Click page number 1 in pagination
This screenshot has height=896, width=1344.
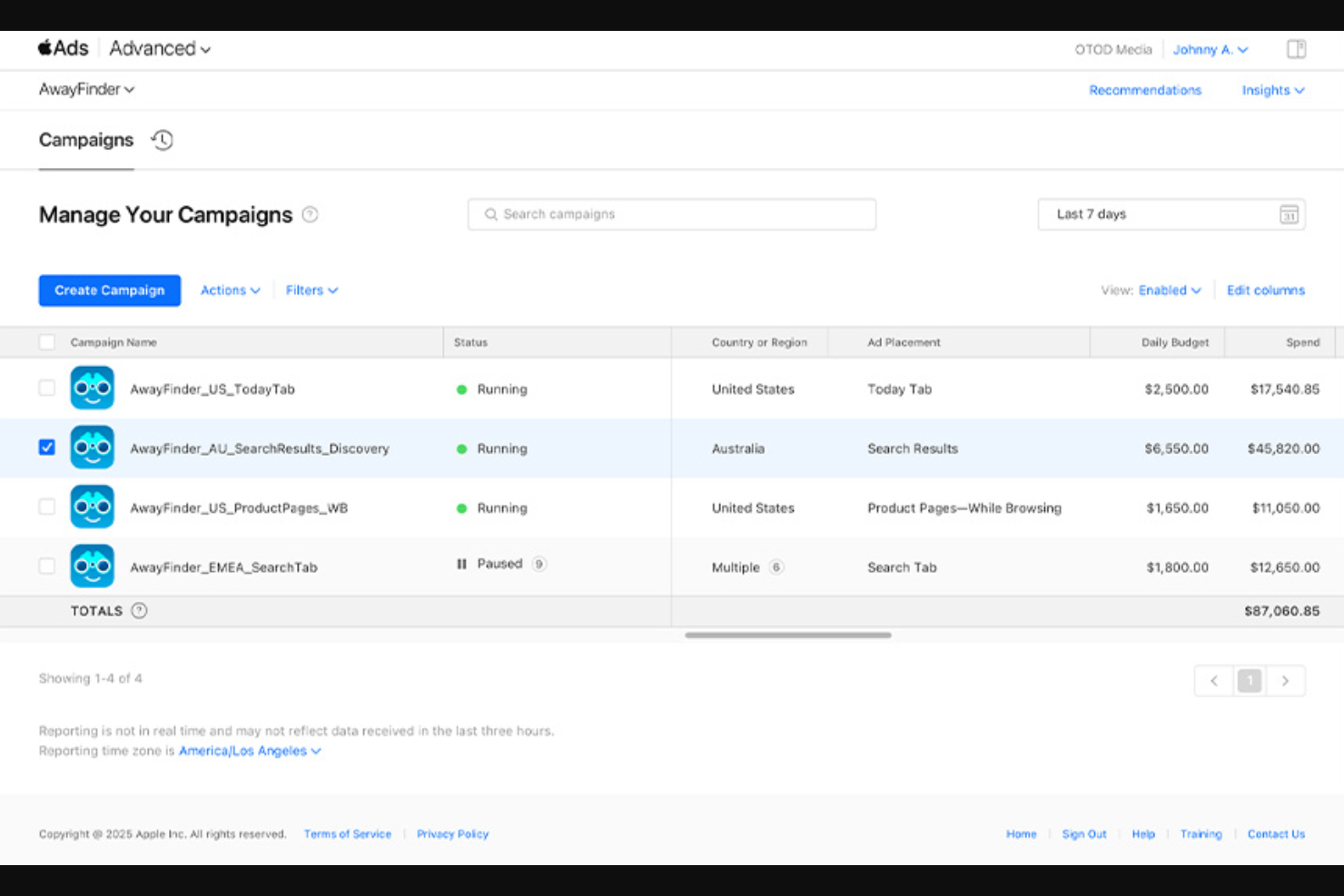coord(1250,681)
